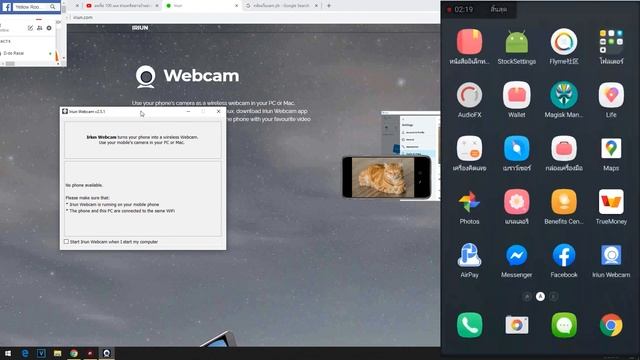The width and height of the screenshot is (640, 360).
Task: Open File Explorer from the taskbar
Action: (58, 353)
